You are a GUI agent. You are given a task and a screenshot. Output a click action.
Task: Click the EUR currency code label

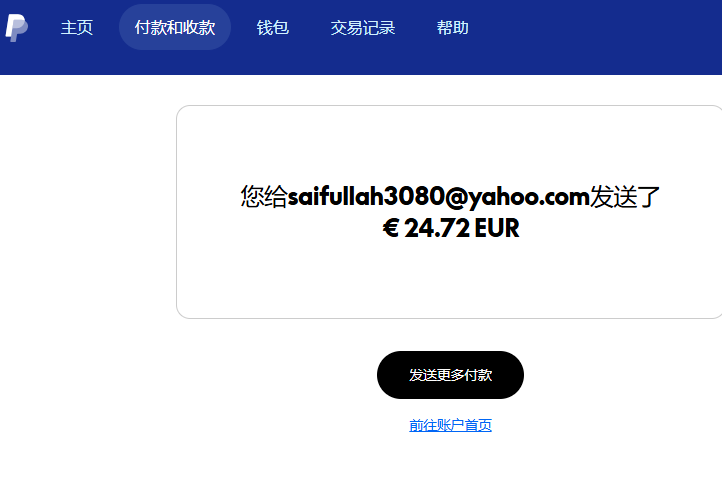tap(497, 228)
